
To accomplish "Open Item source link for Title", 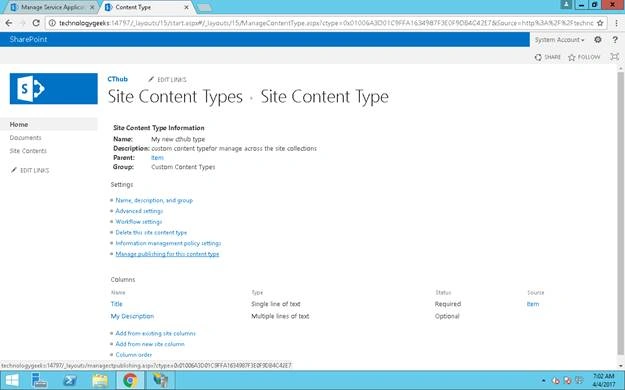I will [x=533, y=304].
